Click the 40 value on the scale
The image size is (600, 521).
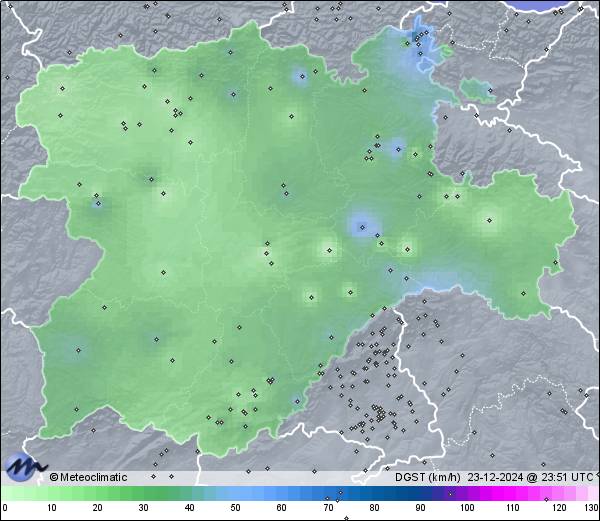189,508
